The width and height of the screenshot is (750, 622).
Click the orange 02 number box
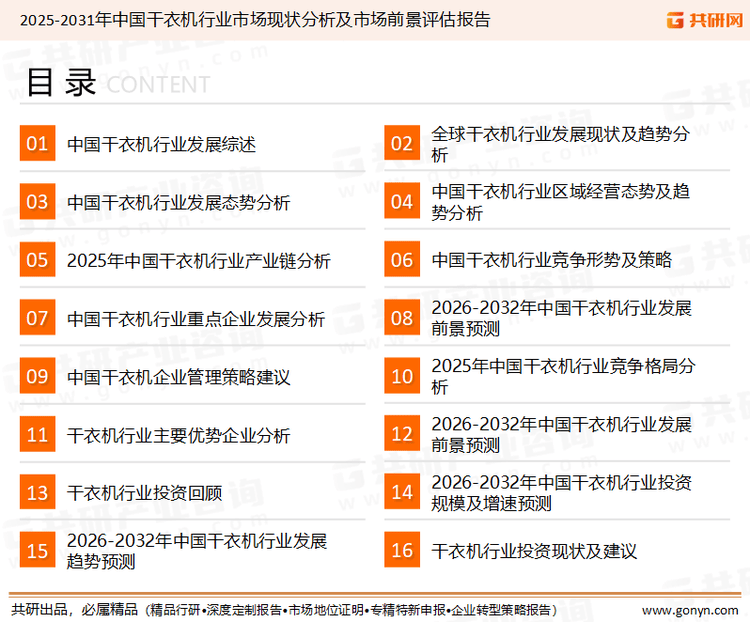402,143
